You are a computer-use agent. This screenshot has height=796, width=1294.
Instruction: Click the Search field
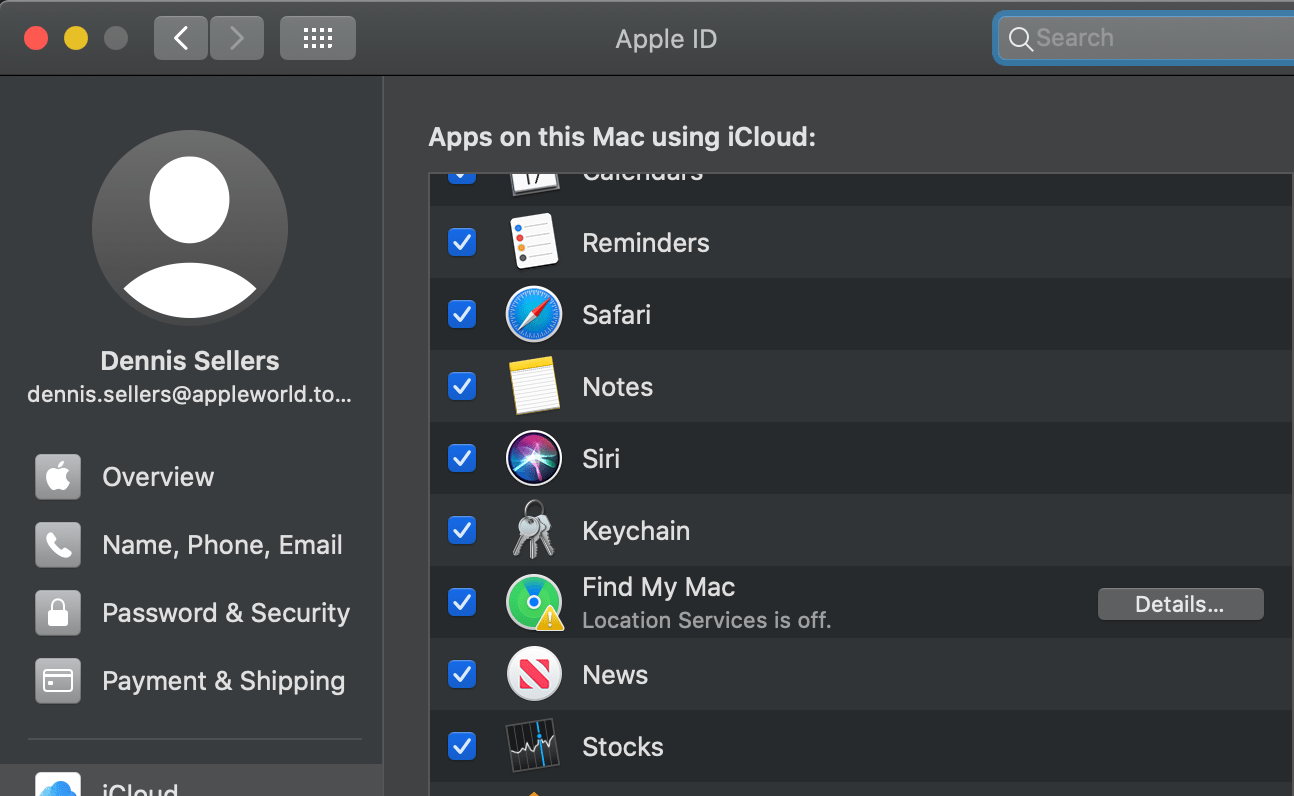1150,38
